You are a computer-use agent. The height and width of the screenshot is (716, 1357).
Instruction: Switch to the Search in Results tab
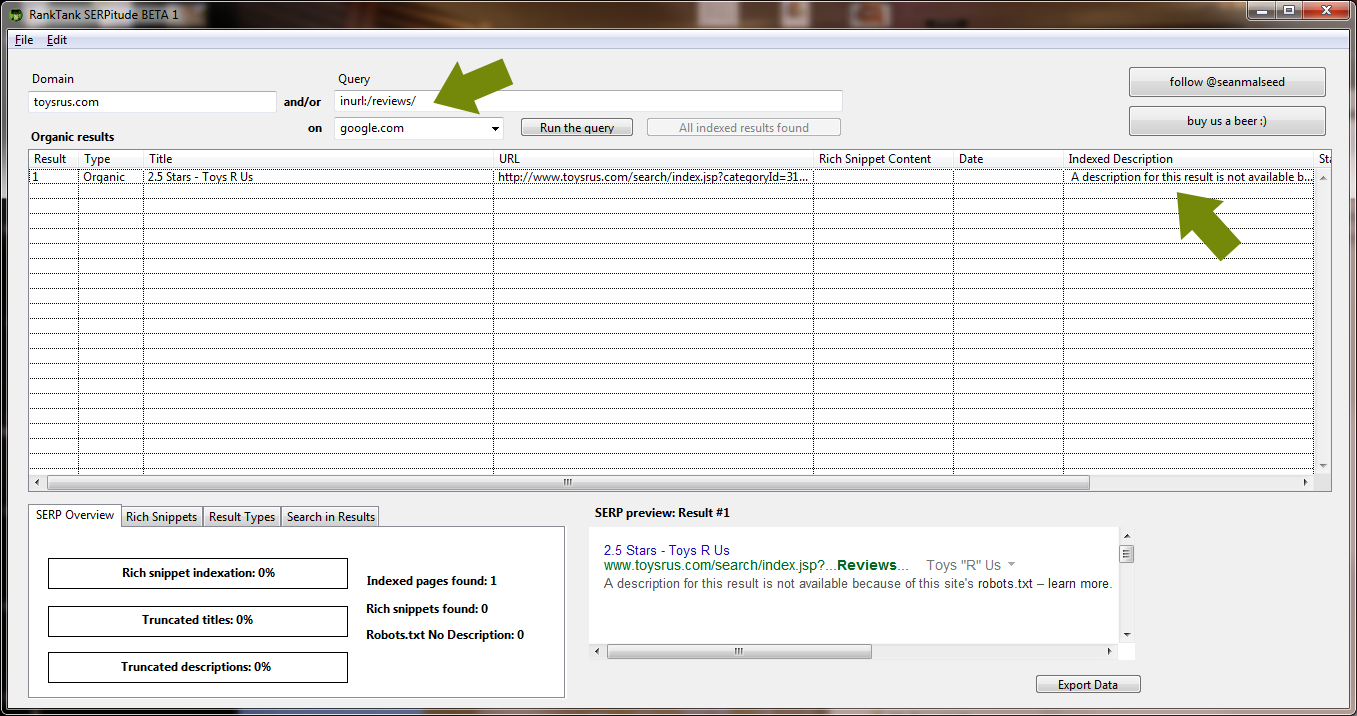click(x=331, y=517)
